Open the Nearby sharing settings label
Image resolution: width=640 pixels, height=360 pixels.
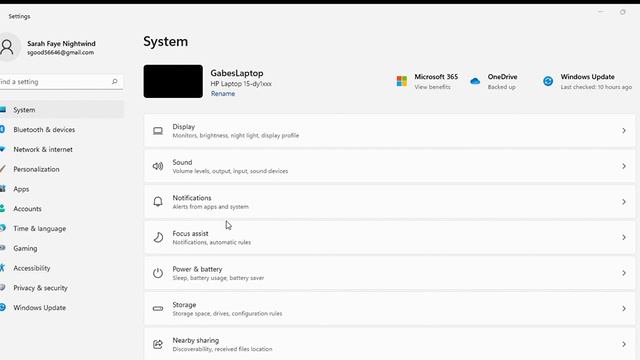196,340
